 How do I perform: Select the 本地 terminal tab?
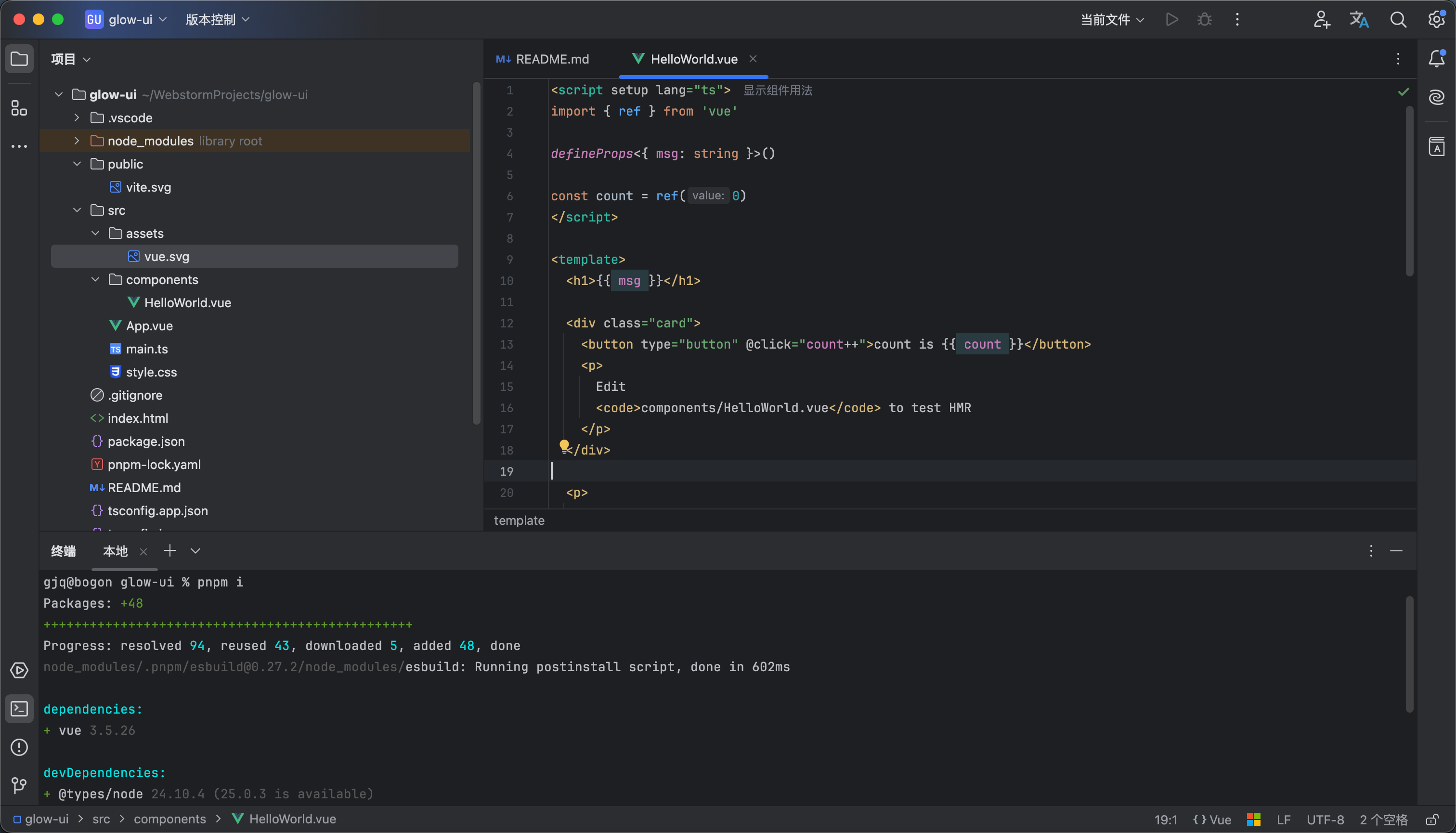(115, 551)
